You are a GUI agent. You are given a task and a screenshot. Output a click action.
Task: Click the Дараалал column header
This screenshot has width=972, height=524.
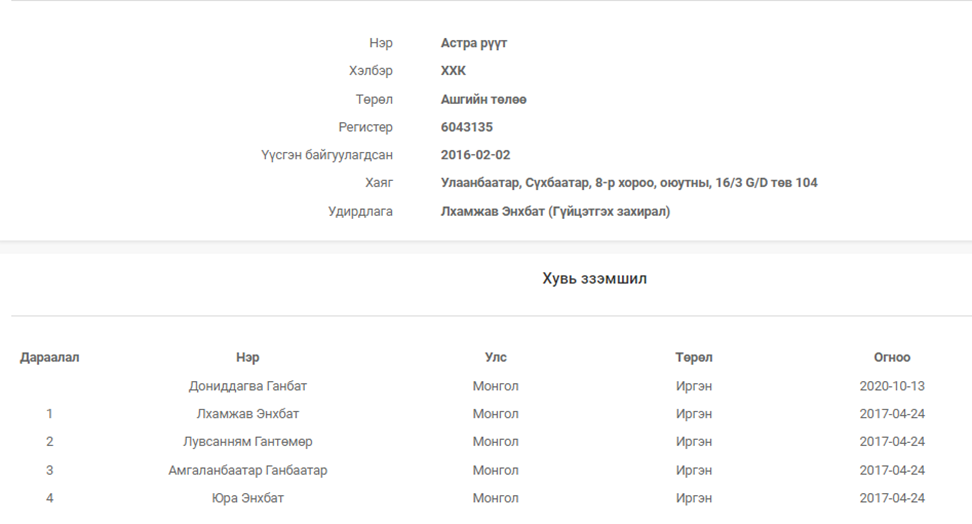(x=50, y=358)
